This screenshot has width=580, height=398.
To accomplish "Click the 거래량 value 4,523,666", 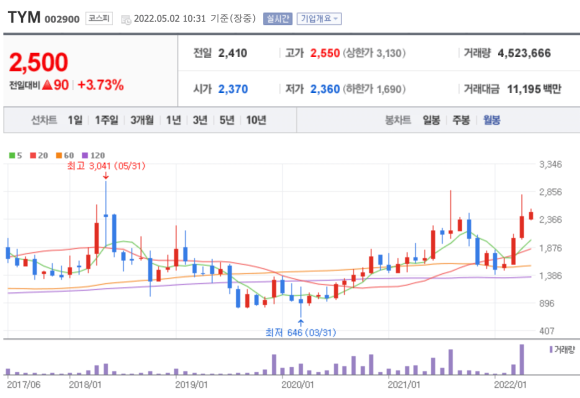I will [x=524, y=53].
